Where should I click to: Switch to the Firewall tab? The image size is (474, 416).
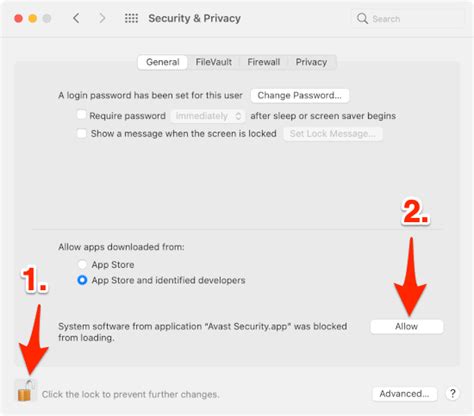264,62
